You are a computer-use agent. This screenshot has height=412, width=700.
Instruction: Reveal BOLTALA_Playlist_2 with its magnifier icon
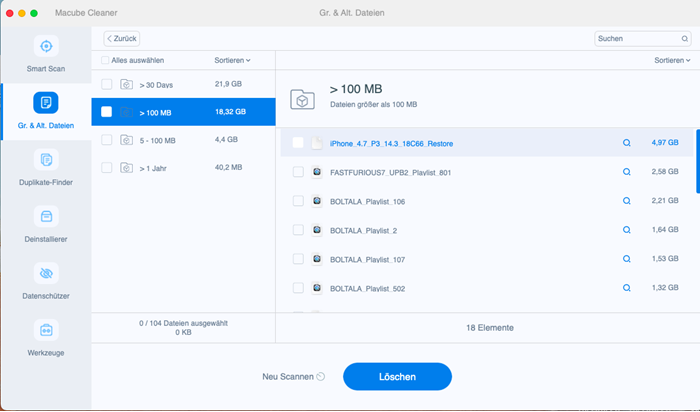(x=627, y=230)
